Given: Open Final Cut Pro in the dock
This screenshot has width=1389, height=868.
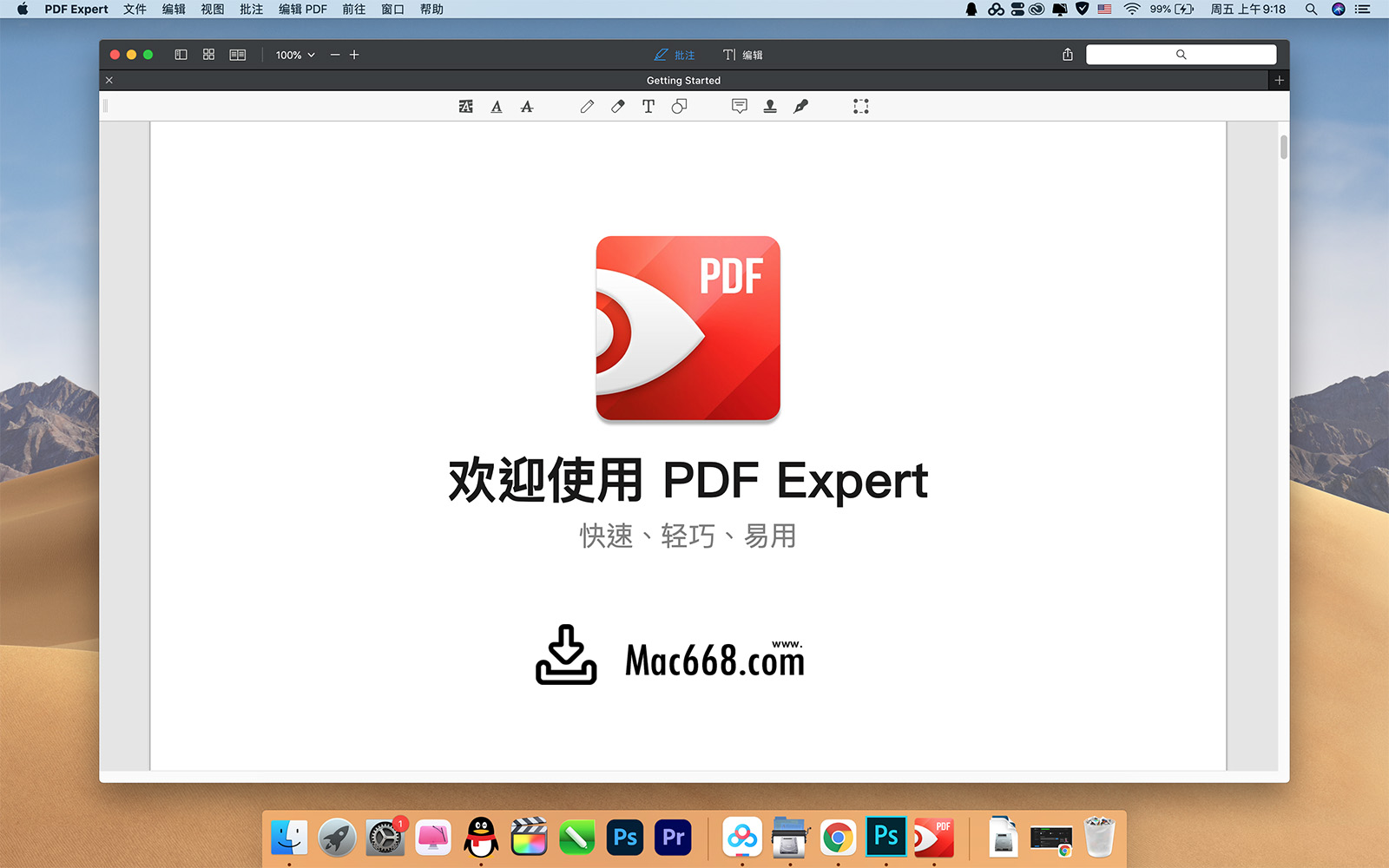Looking at the screenshot, I should click(x=529, y=838).
